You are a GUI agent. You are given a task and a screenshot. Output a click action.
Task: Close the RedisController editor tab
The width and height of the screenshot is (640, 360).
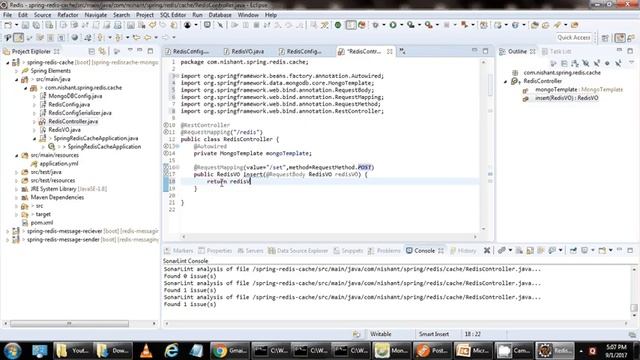tap(390, 51)
